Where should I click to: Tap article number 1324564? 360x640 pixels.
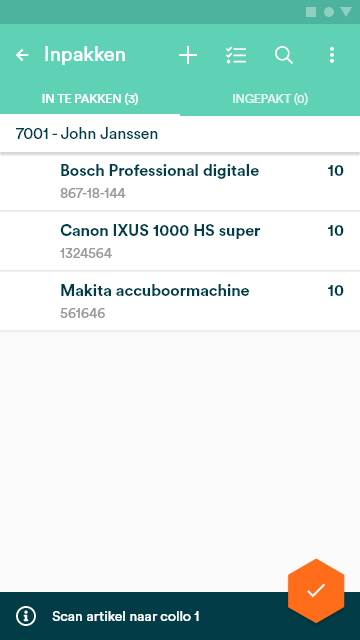86,253
